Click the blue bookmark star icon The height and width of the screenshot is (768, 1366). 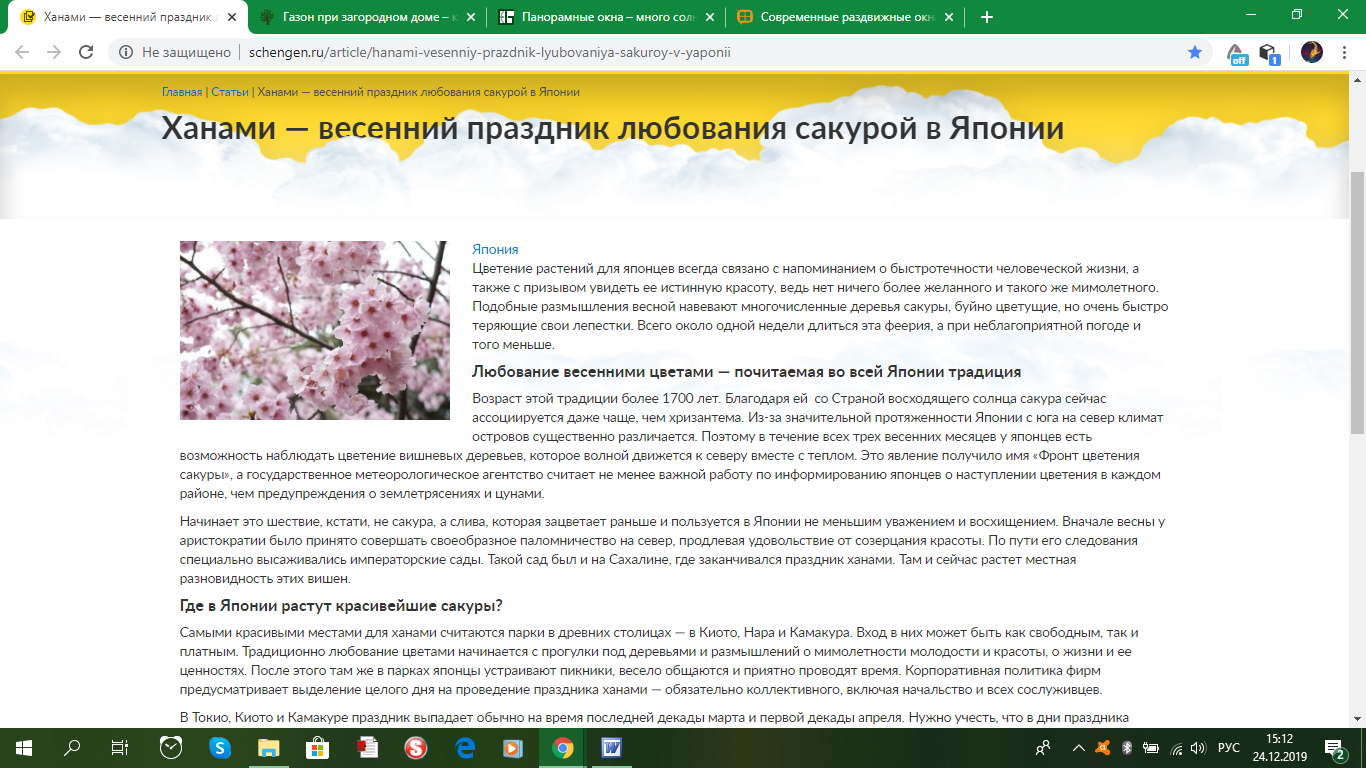click(x=1194, y=52)
